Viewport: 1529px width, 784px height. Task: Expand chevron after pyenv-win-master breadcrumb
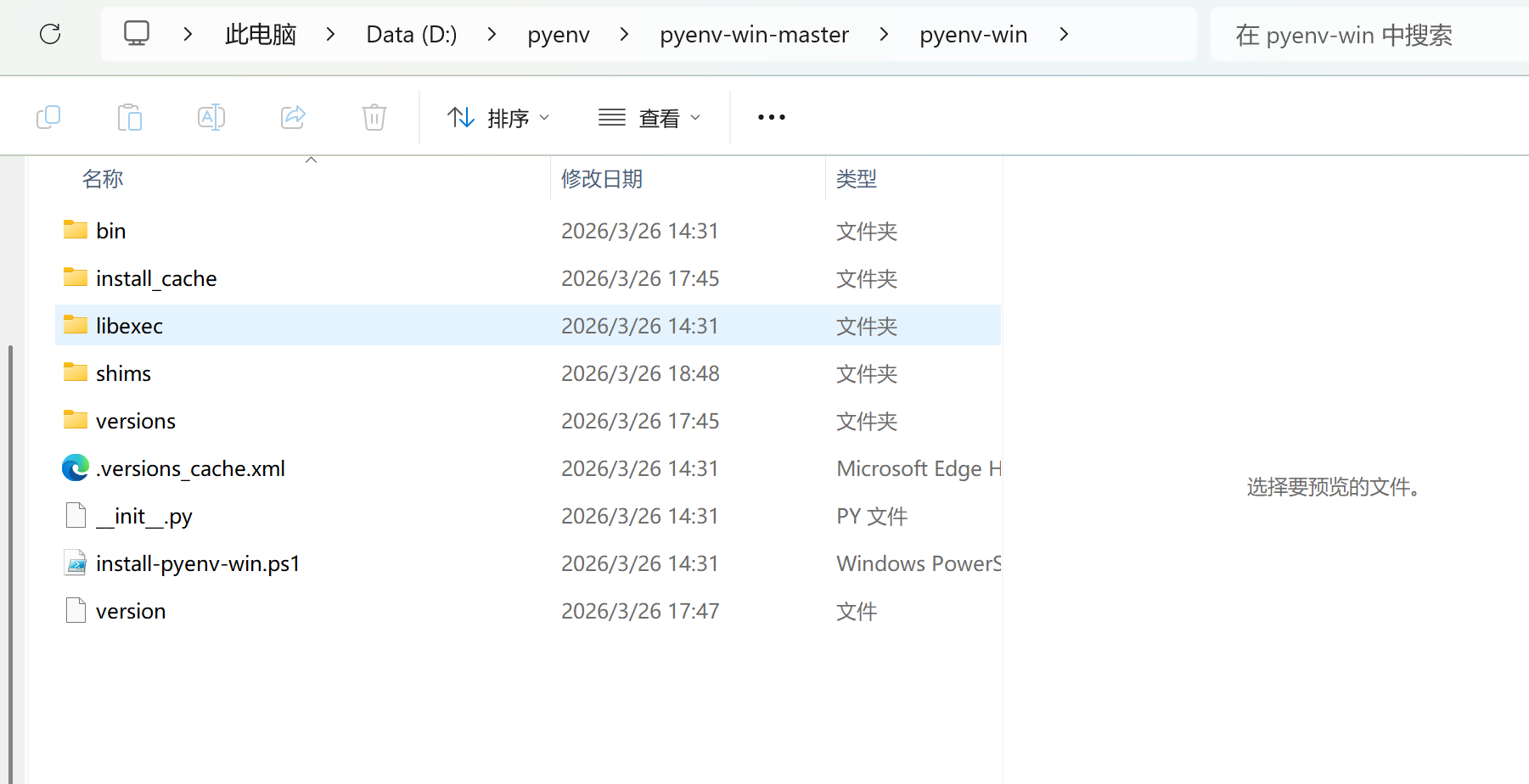tap(885, 34)
